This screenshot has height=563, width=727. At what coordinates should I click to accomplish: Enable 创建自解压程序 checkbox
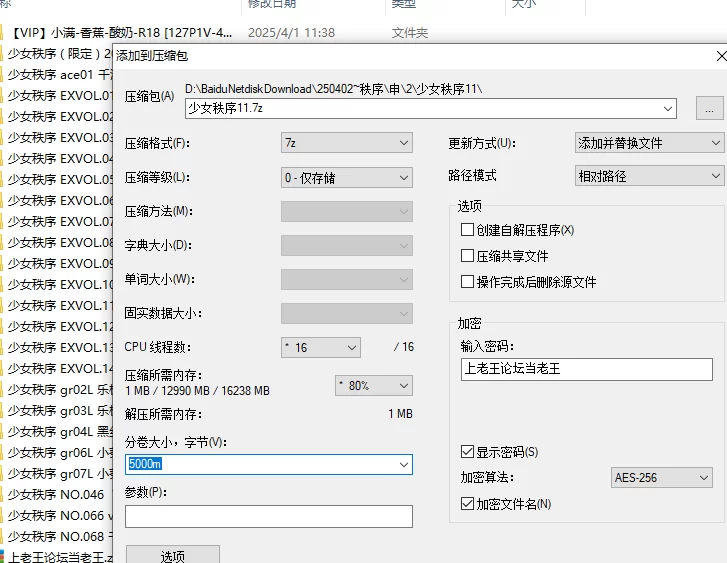coord(467,230)
